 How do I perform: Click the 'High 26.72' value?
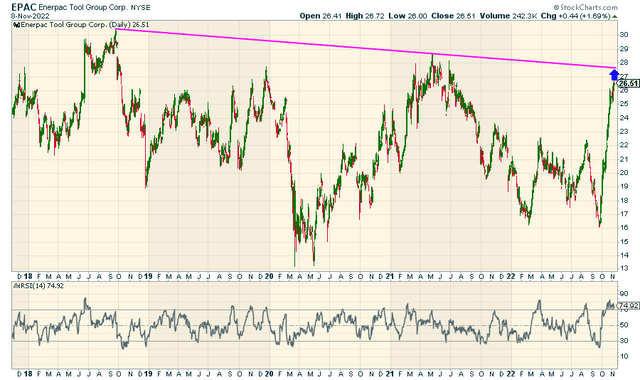(x=364, y=16)
